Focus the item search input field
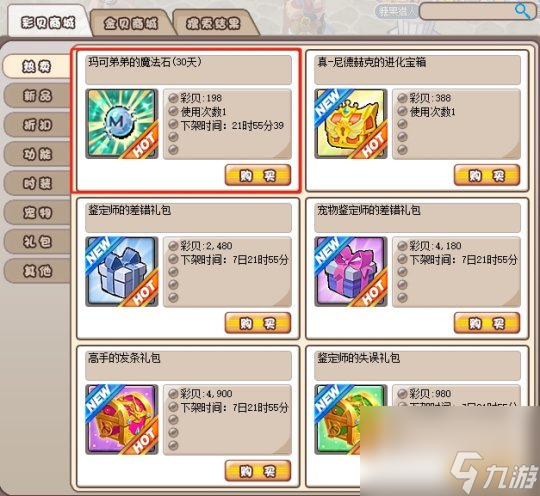 point(468,11)
